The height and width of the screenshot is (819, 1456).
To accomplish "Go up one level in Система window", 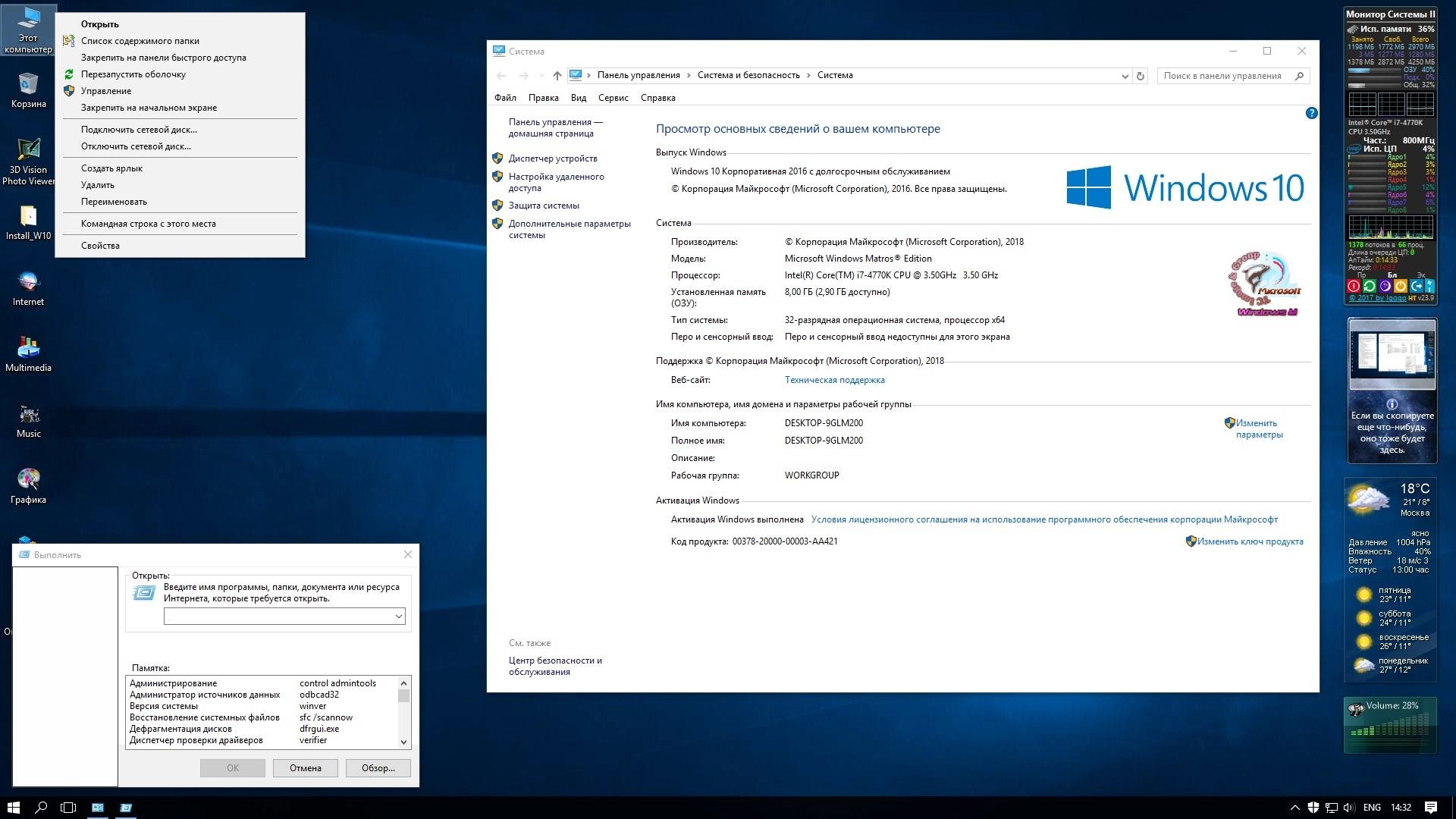I will [557, 76].
